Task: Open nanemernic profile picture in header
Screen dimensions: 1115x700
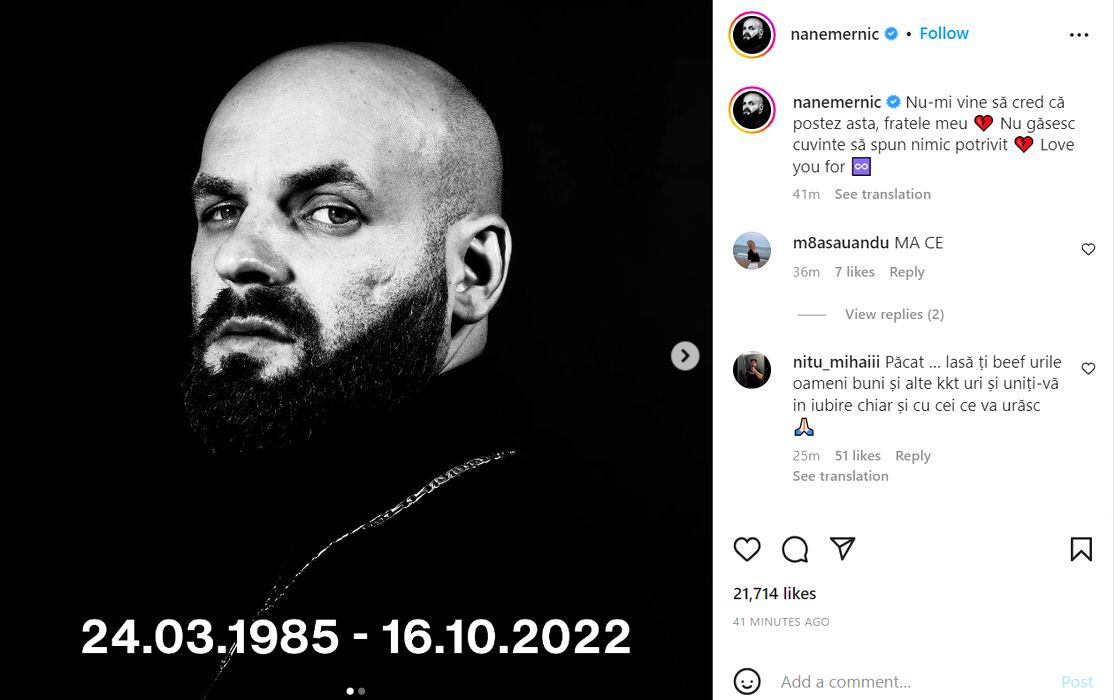Action: click(752, 35)
